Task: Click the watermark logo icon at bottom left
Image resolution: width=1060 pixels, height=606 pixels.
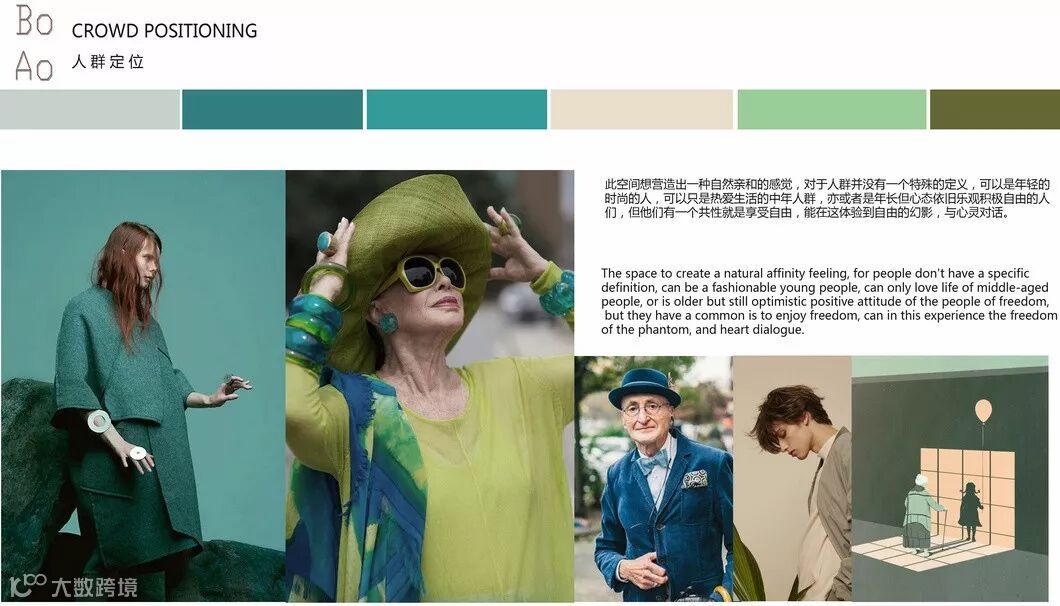Action: (27, 586)
